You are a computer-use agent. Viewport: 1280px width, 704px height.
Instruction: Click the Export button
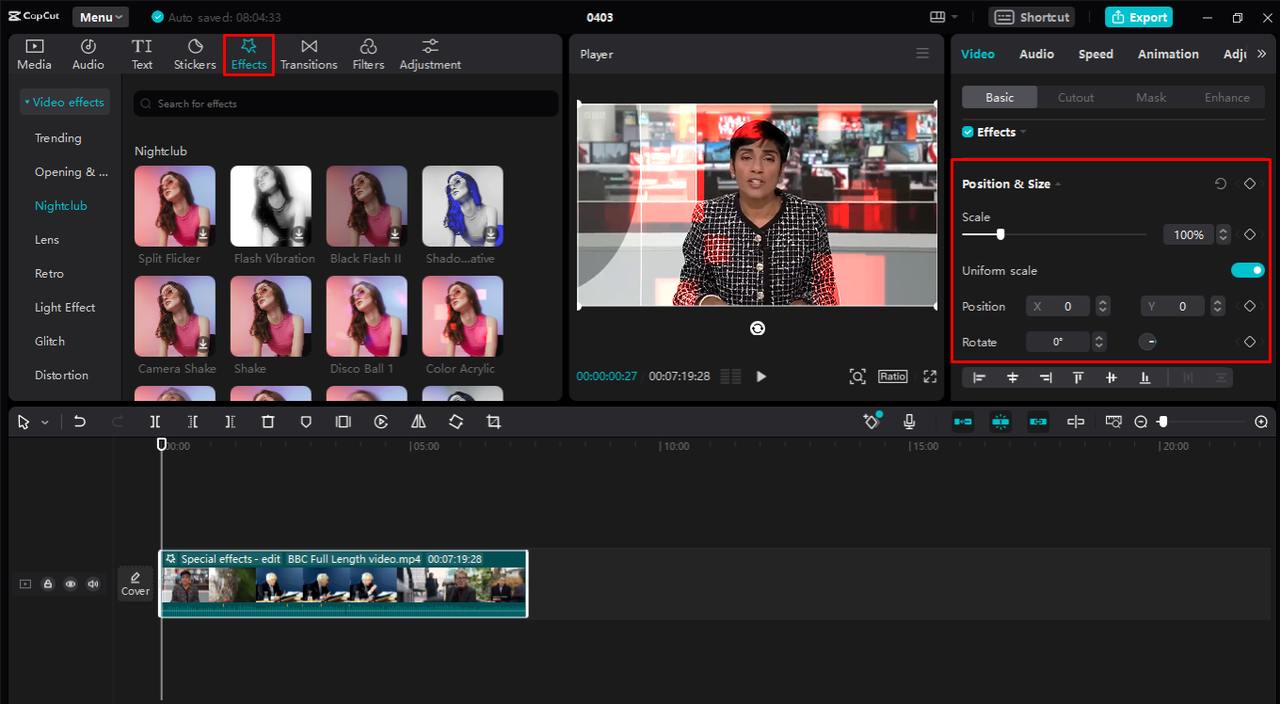(1138, 17)
